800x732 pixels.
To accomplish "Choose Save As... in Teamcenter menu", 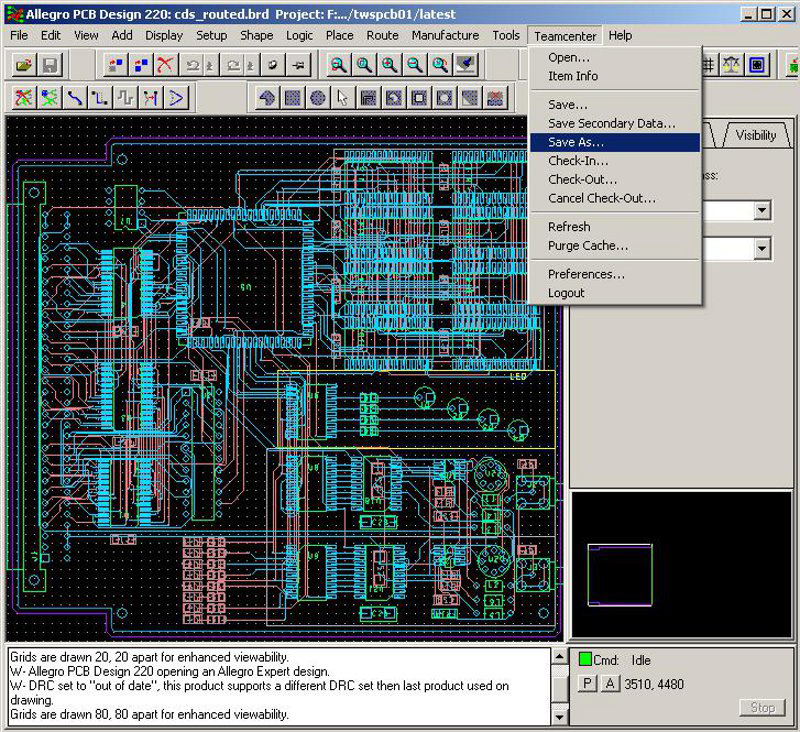I will (615, 142).
